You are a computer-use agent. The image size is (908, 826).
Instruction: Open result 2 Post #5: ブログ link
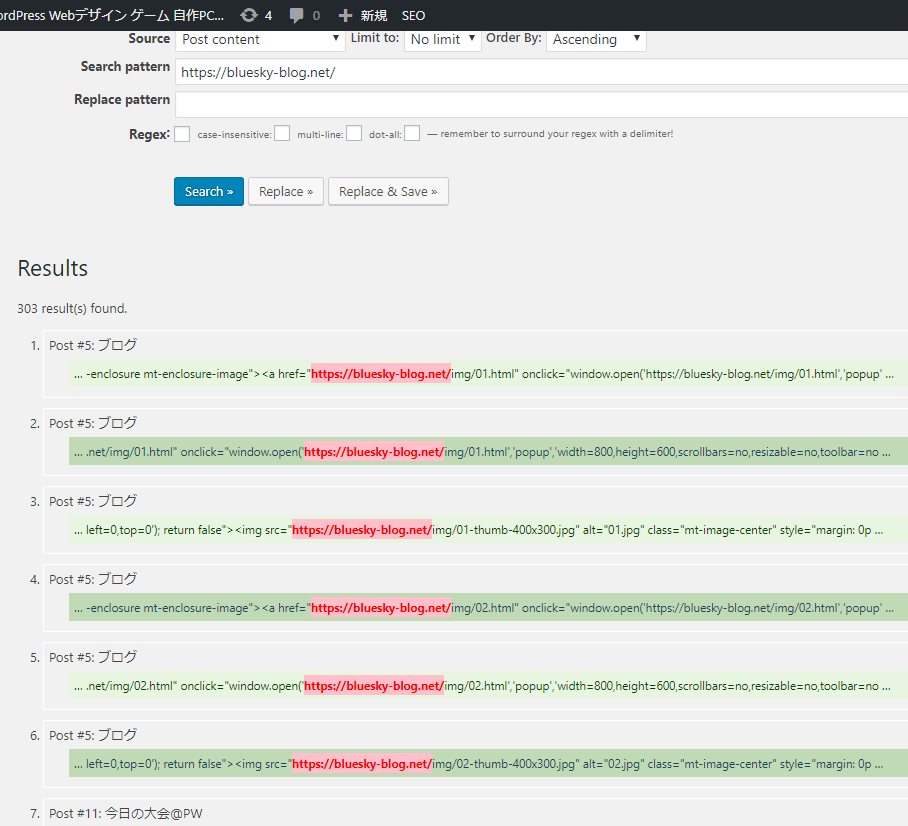(93, 423)
